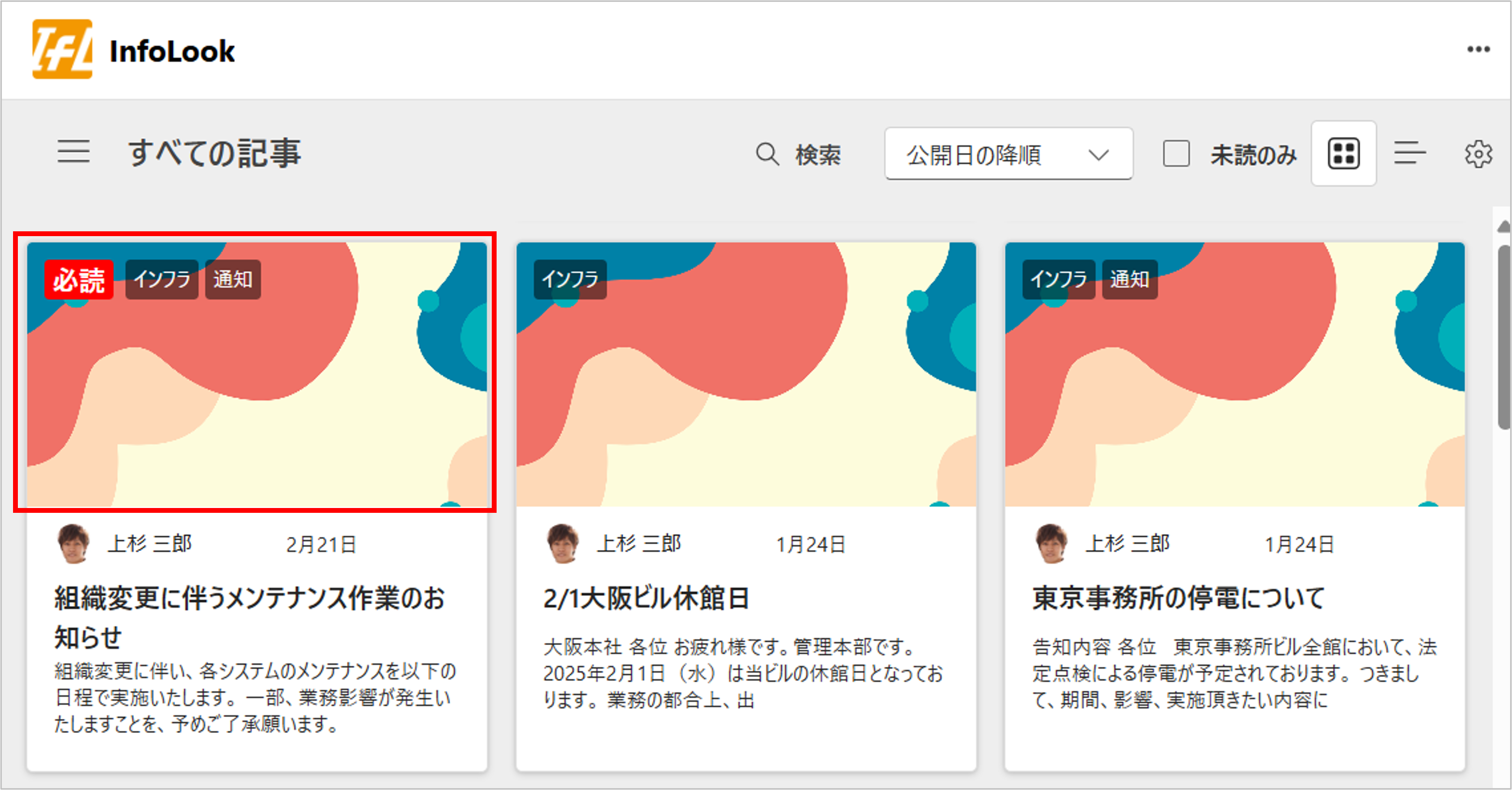The image size is (1512, 790).
Task: Select the 通知 tag on the third card
Action: [1129, 280]
